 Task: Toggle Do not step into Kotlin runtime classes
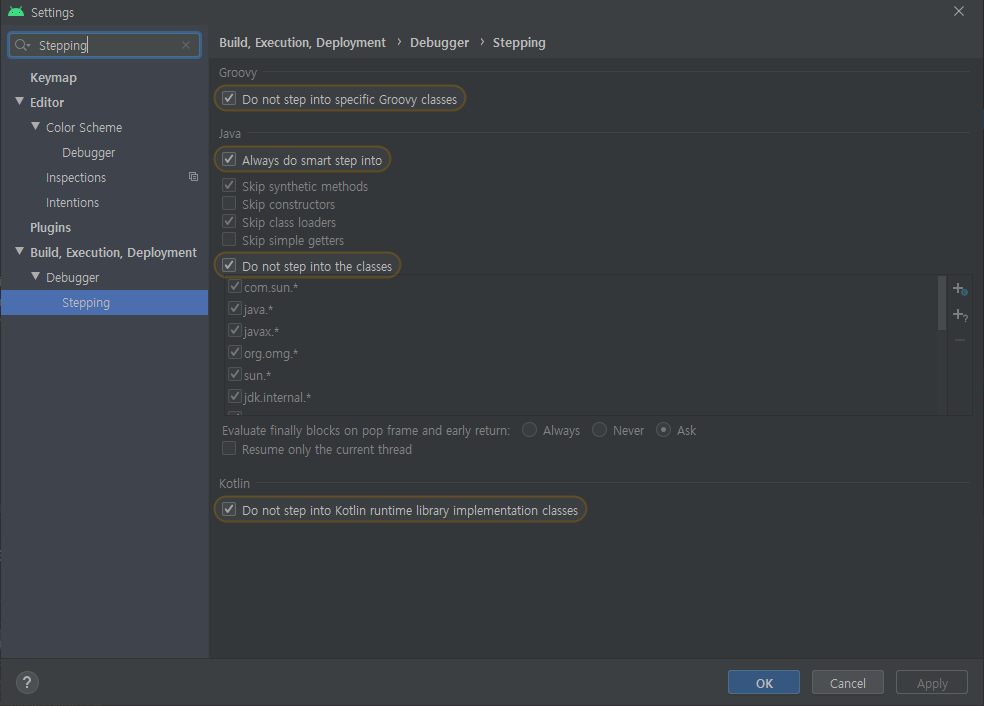tap(229, 510)
